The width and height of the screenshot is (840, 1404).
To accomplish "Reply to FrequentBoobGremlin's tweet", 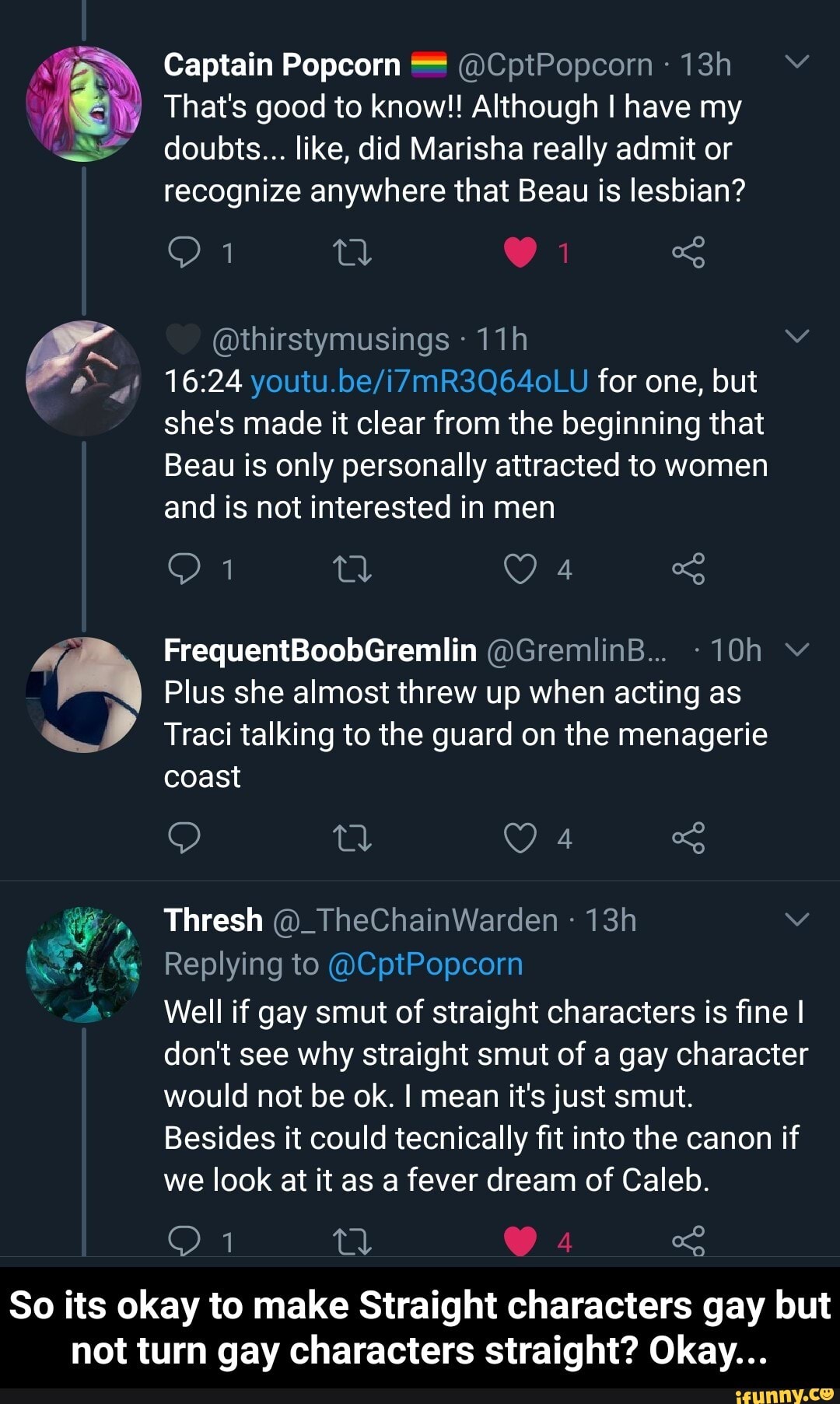I will 184,838.
